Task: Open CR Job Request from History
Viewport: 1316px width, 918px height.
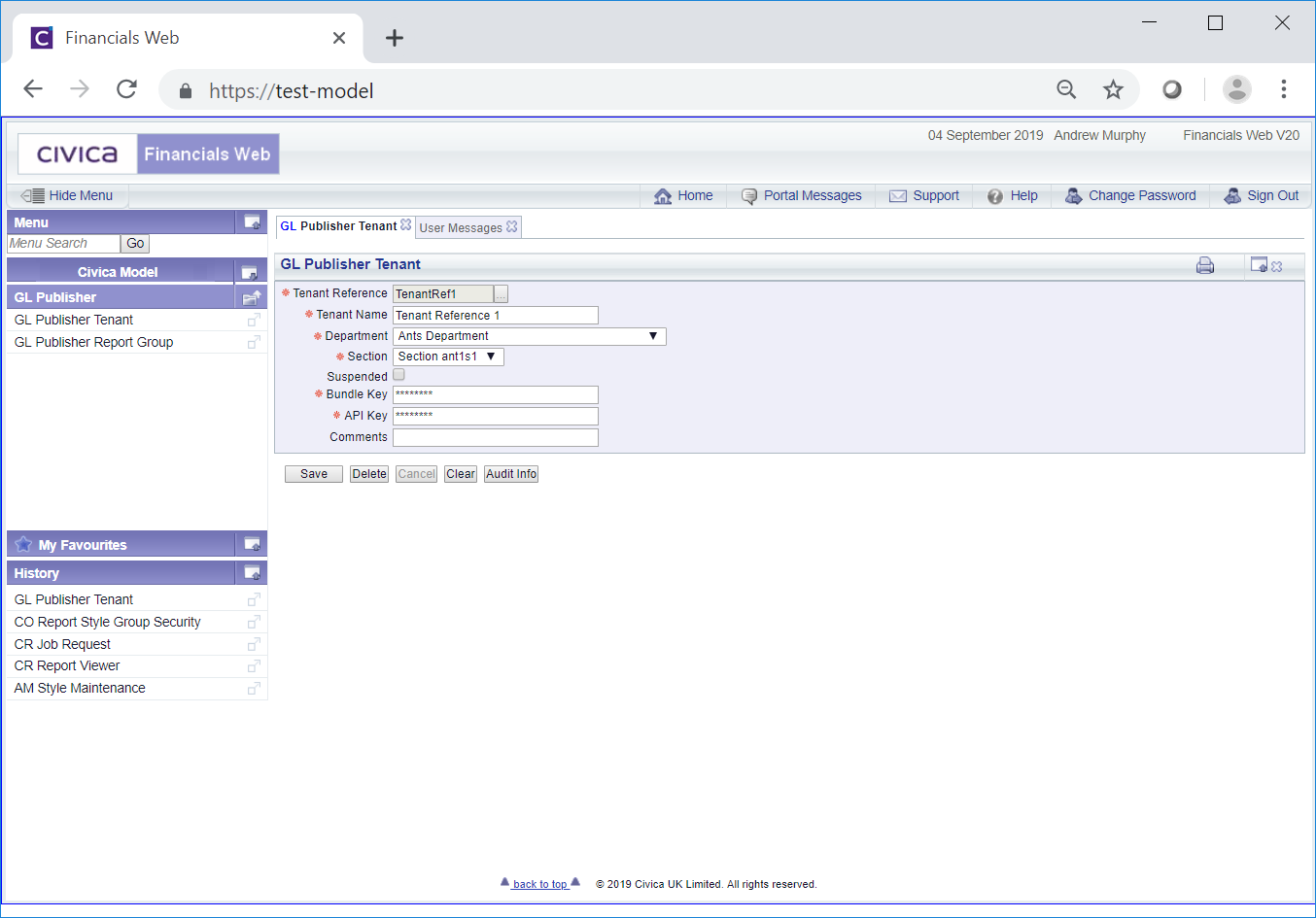Action: [x=62, y=644]
